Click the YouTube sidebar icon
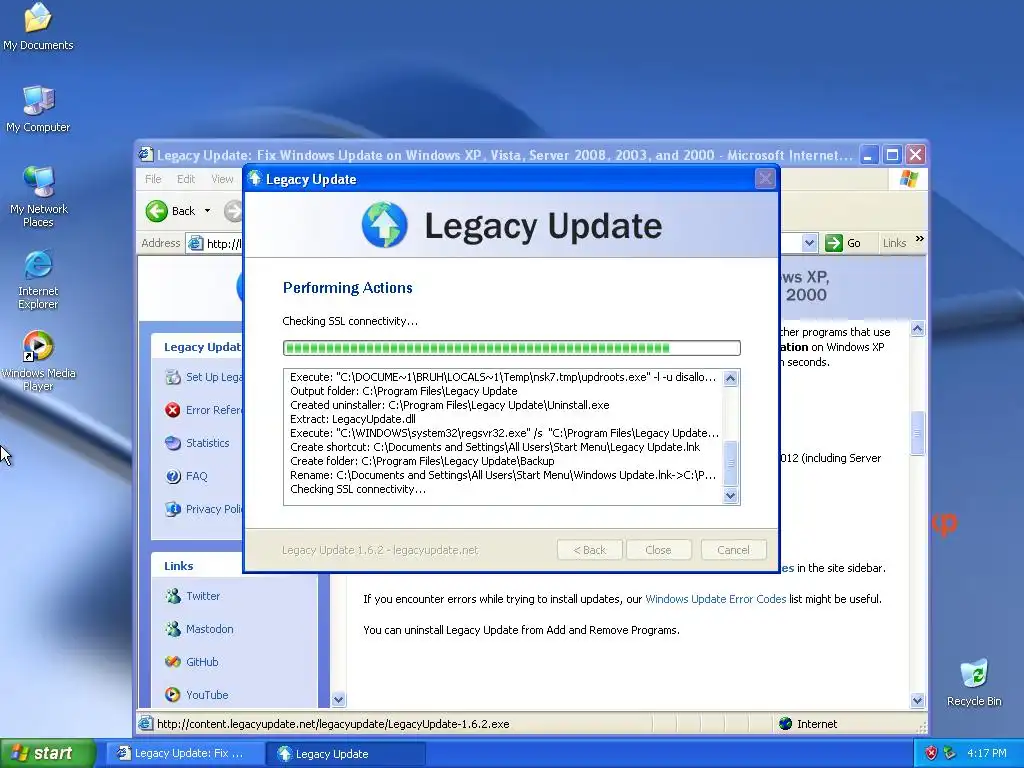This screenshot has height=768, width=1024. pyautogui.click(x=172, y=695)
